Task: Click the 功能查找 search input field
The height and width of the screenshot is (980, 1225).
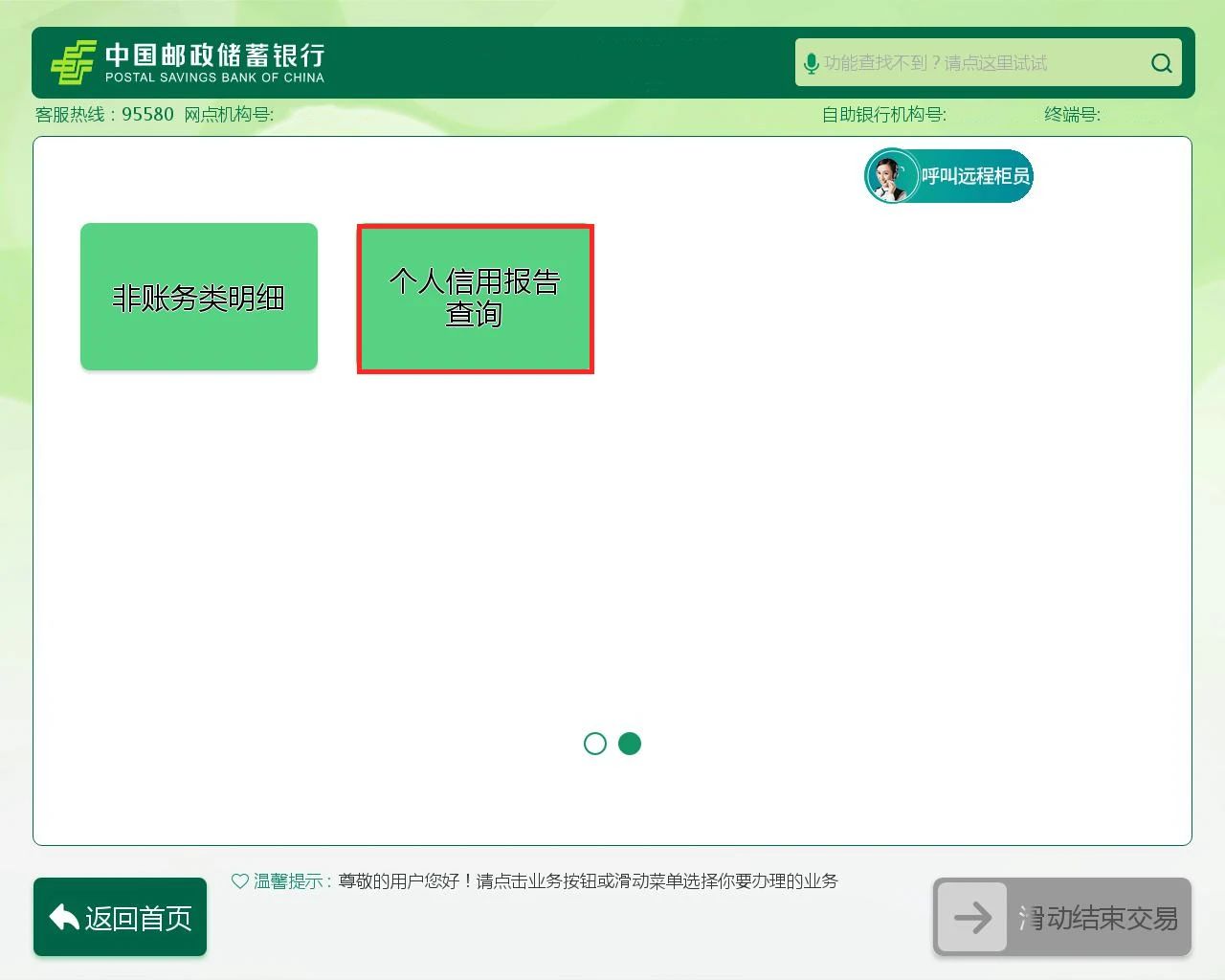Action: click(x=976, y=63)
